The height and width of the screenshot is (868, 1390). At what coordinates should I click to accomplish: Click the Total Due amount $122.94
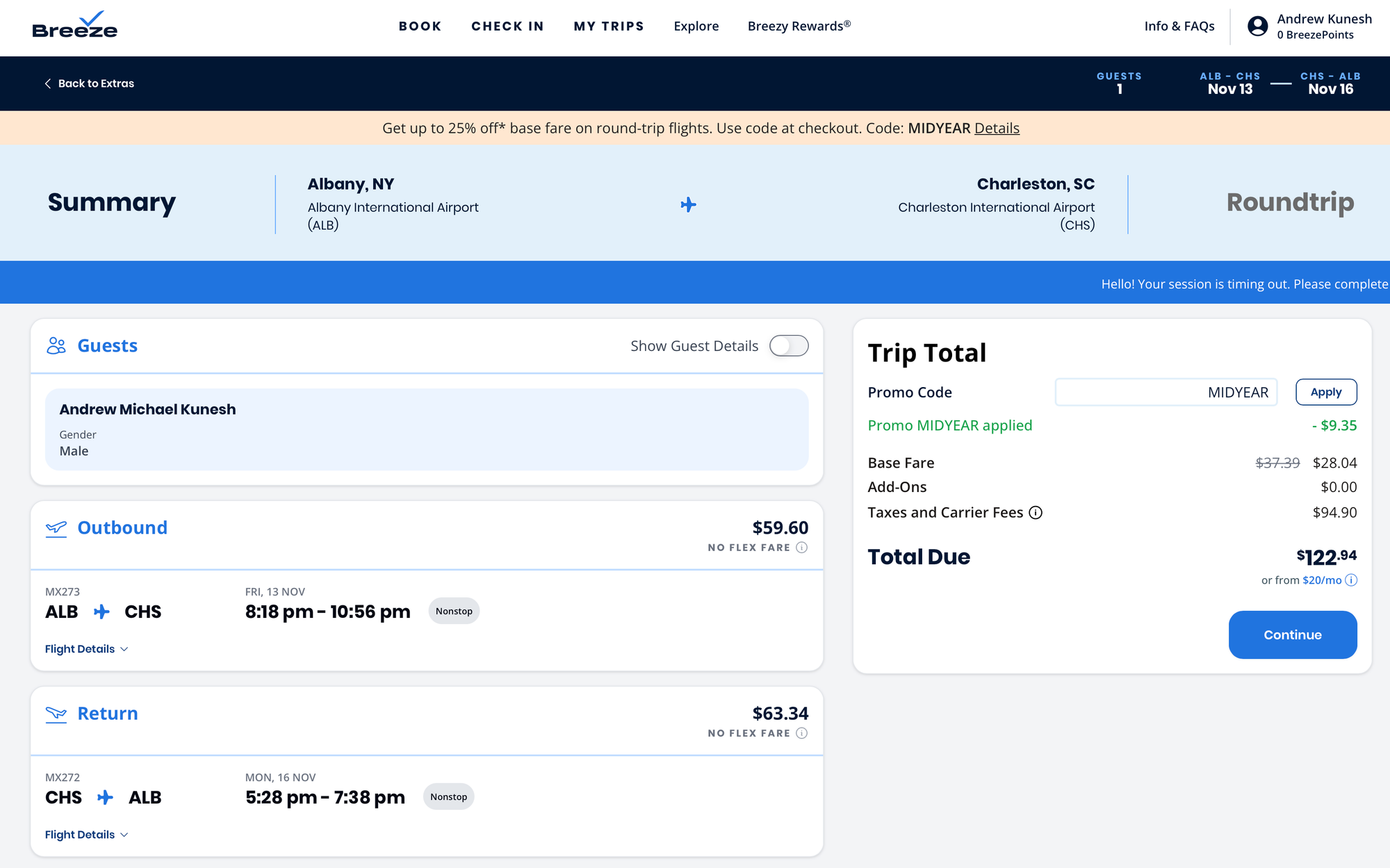(x=1327, y=557)
